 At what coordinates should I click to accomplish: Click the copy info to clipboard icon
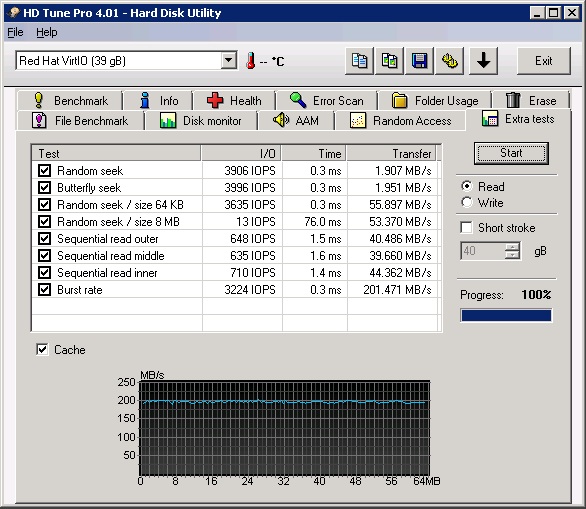pyautogui.click(x=359, y=61)
